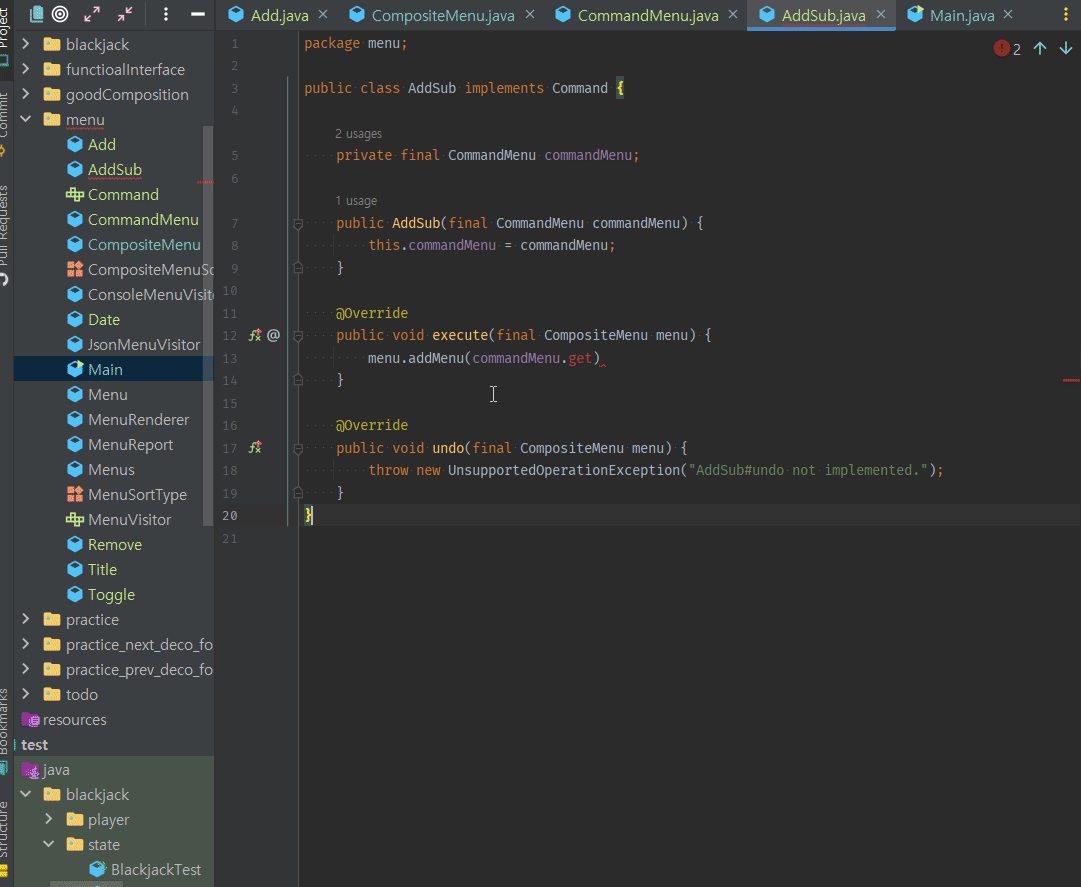Switch to the CompositeMenu.java tab
Screen dimensions: 1081x887
[x=443, y=15]
